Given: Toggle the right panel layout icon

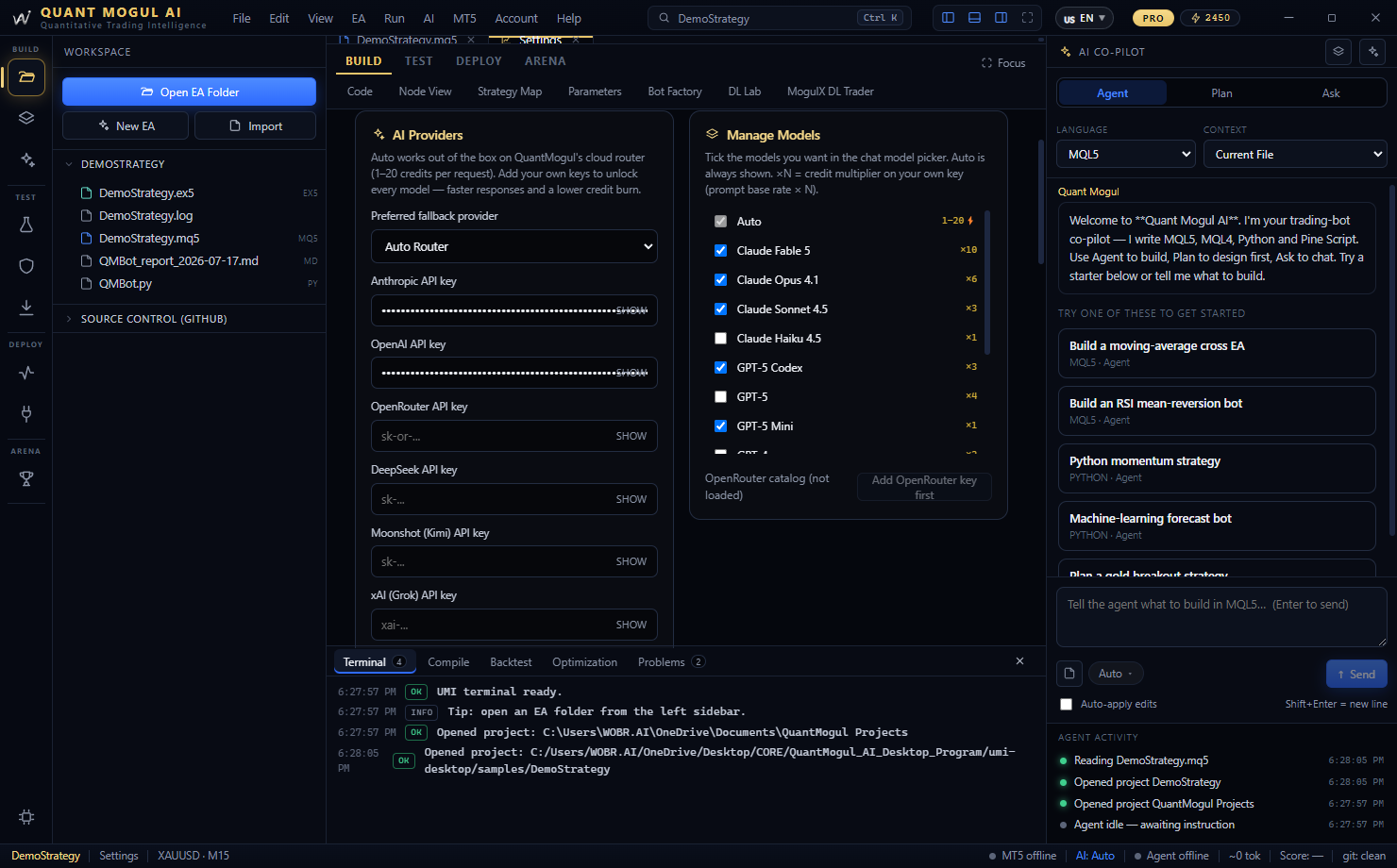Looking at the screenshot, I should pos(1001,18).
